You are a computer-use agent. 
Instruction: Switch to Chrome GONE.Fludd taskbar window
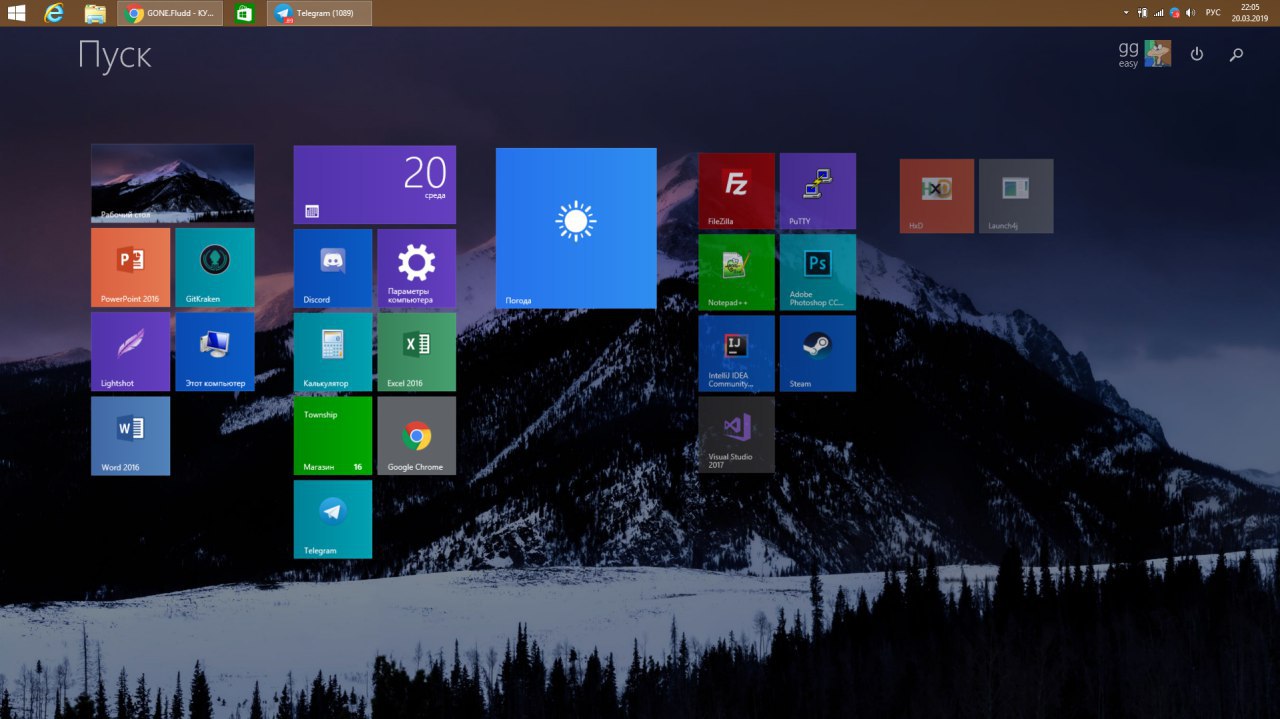click(170, 13)
